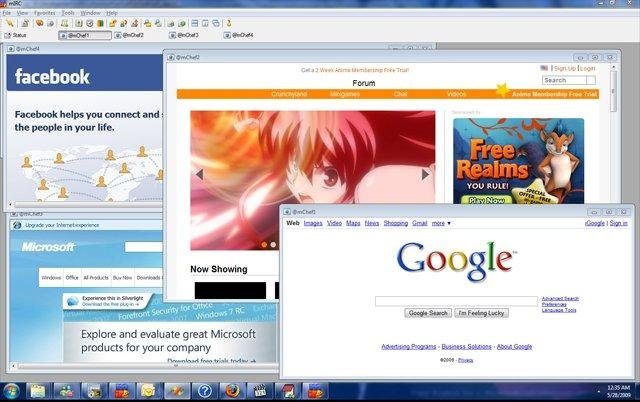
Task: Open the Received Files toolbar icon
Action: point(147,23)
